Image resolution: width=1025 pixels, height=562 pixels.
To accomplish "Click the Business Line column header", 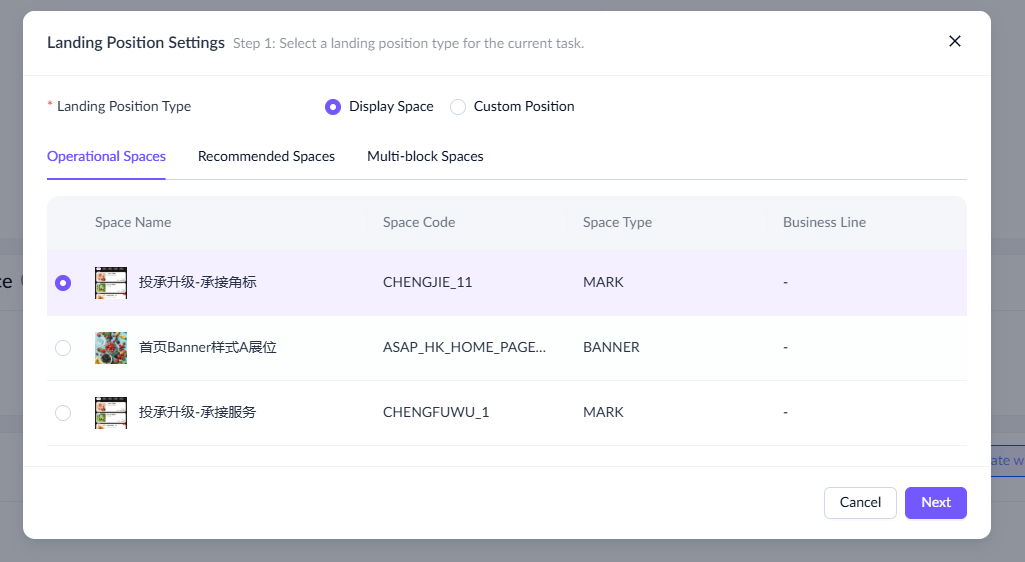I will point(824,223).
